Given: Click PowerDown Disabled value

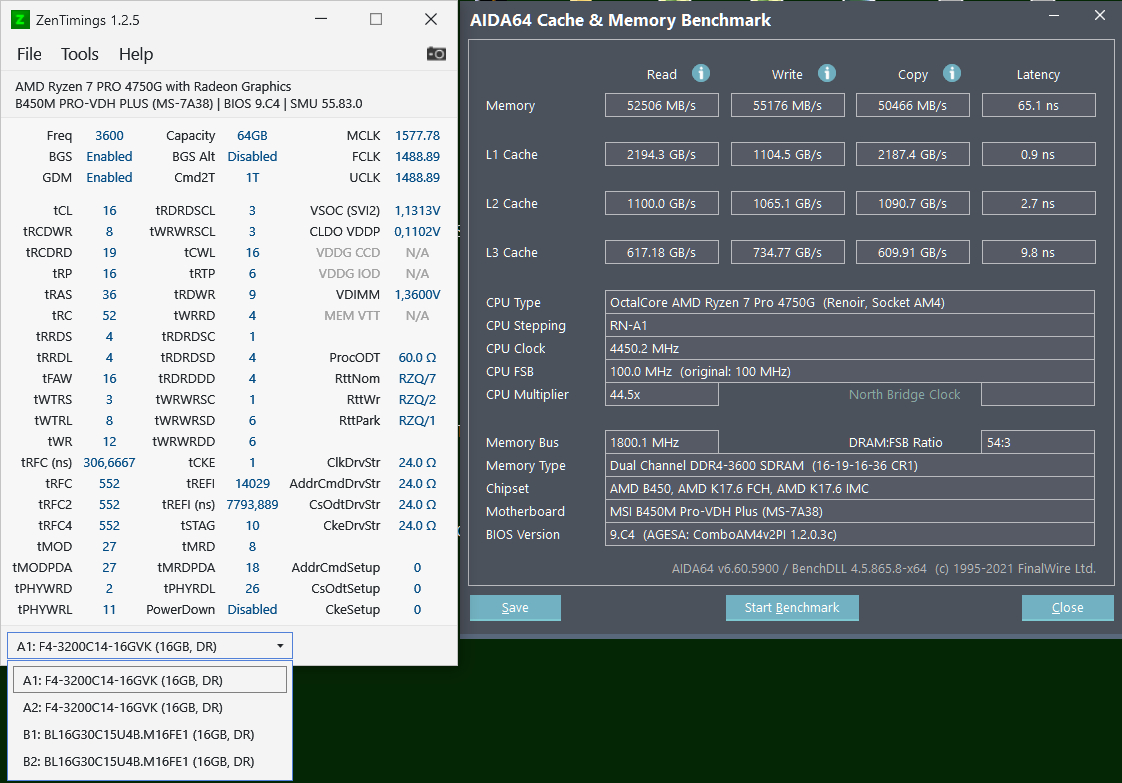Looking at the screenshot, I should tap(253, 609).
